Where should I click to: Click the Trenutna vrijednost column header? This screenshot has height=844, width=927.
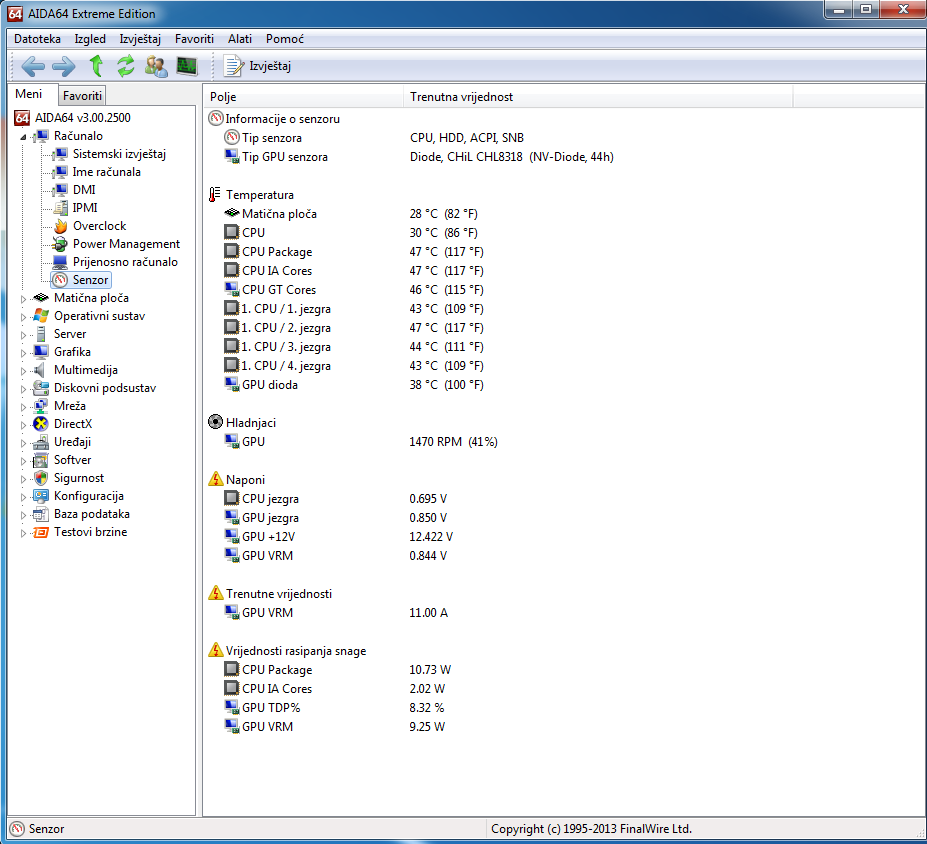point(598,97)
